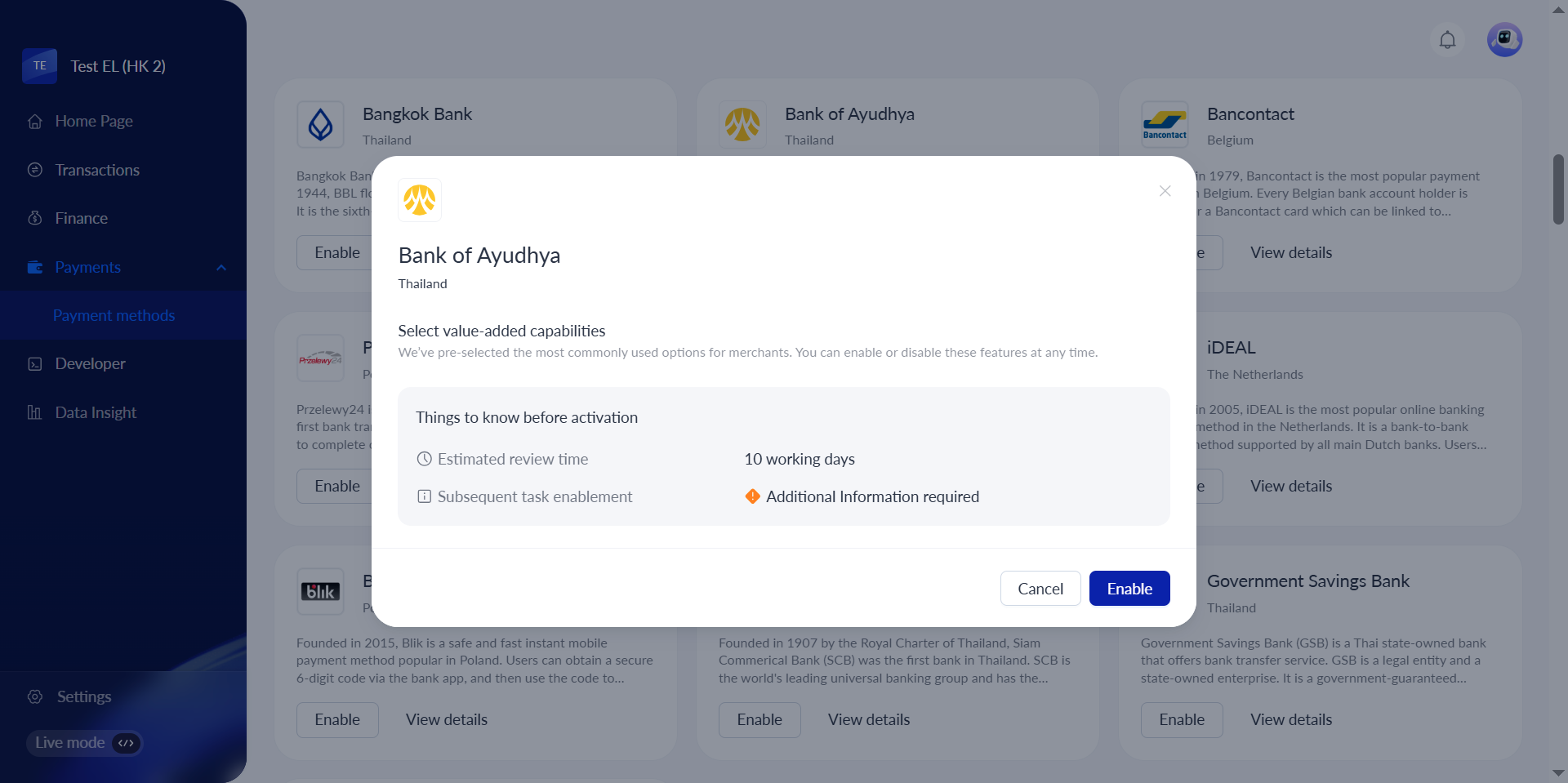Click the Bancontact logo icon
Viewport: 1568px width, 783px height.
point(1165,125)
